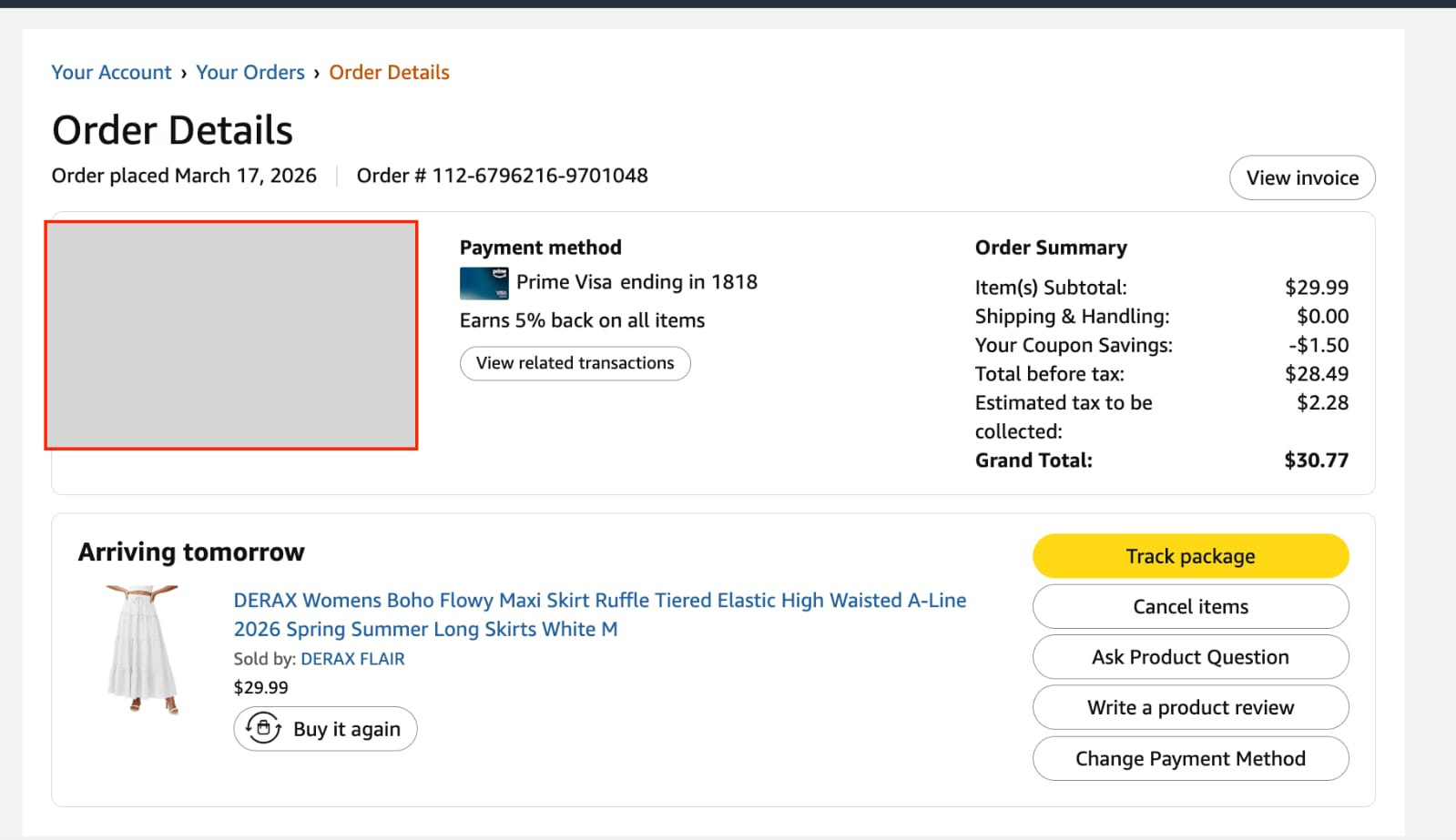Navigate to Your Orders breadcrumb
The height and width of the screenshot is (840, 1456).
click(x=250, y=73)
